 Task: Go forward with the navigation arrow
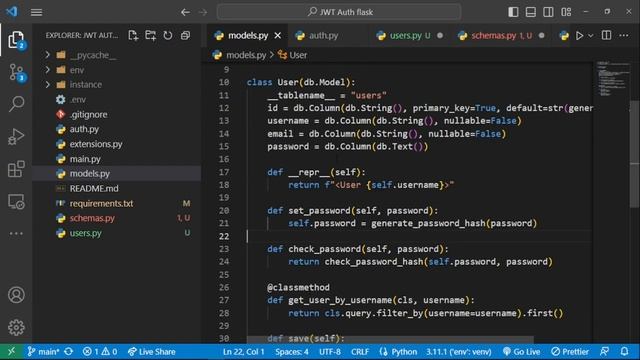pyautogui.click(x=203, y=12)
